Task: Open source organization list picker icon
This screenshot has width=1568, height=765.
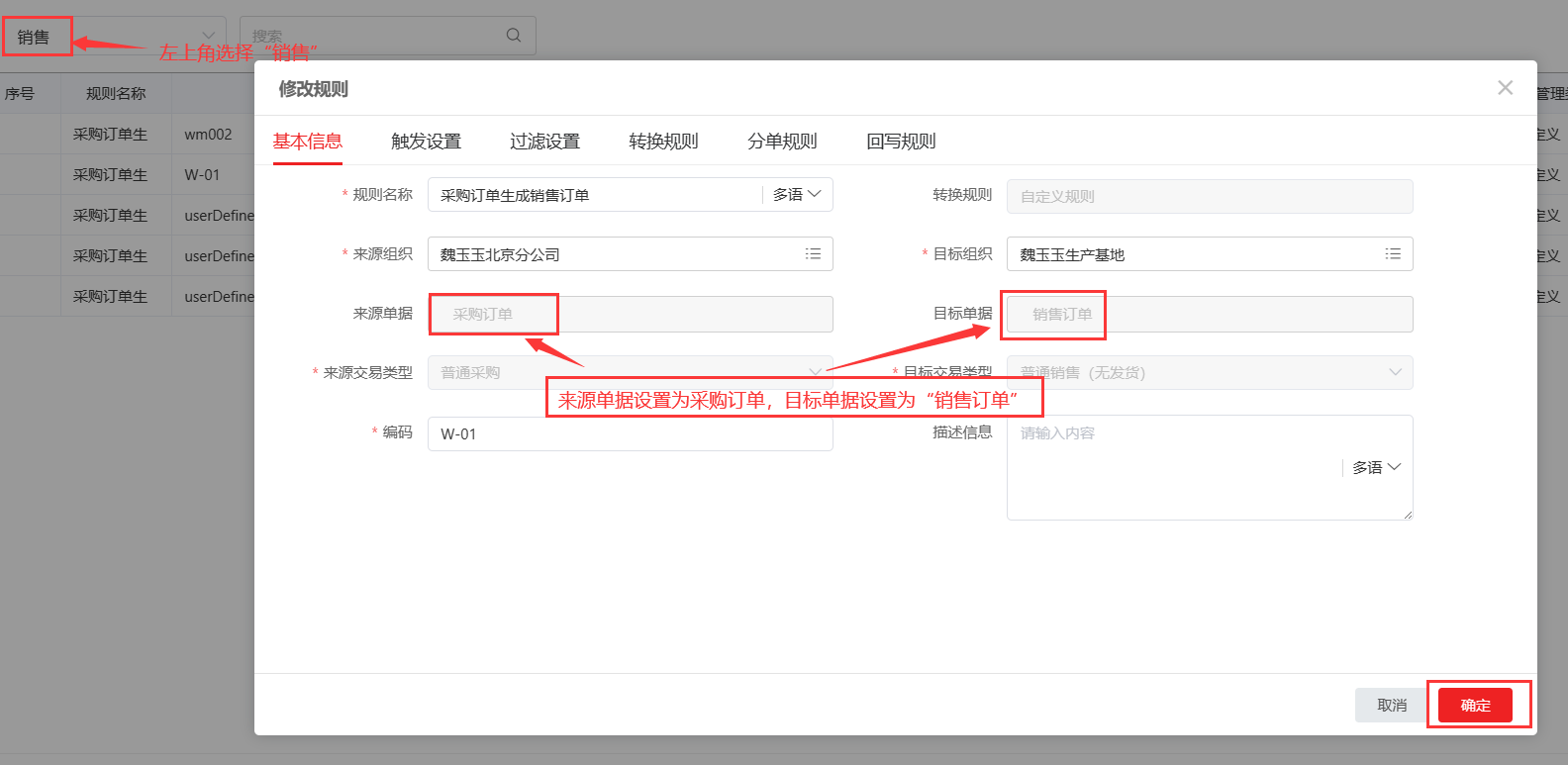Action: [813, 254]
